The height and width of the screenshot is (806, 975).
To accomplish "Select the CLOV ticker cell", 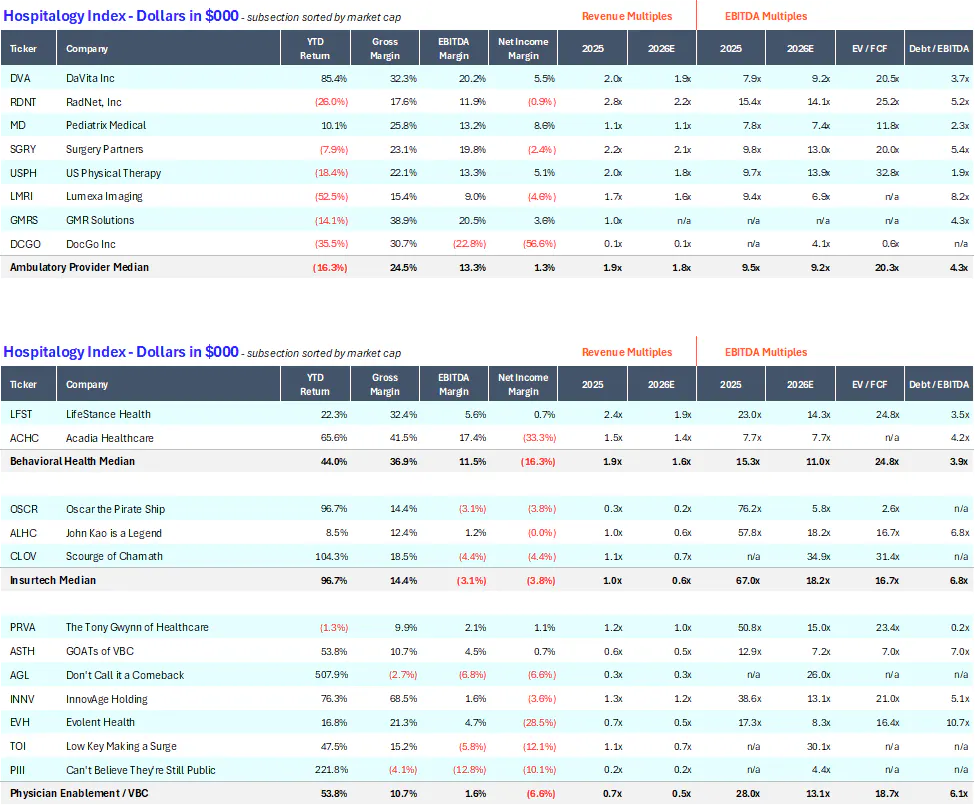I will 23,557.
